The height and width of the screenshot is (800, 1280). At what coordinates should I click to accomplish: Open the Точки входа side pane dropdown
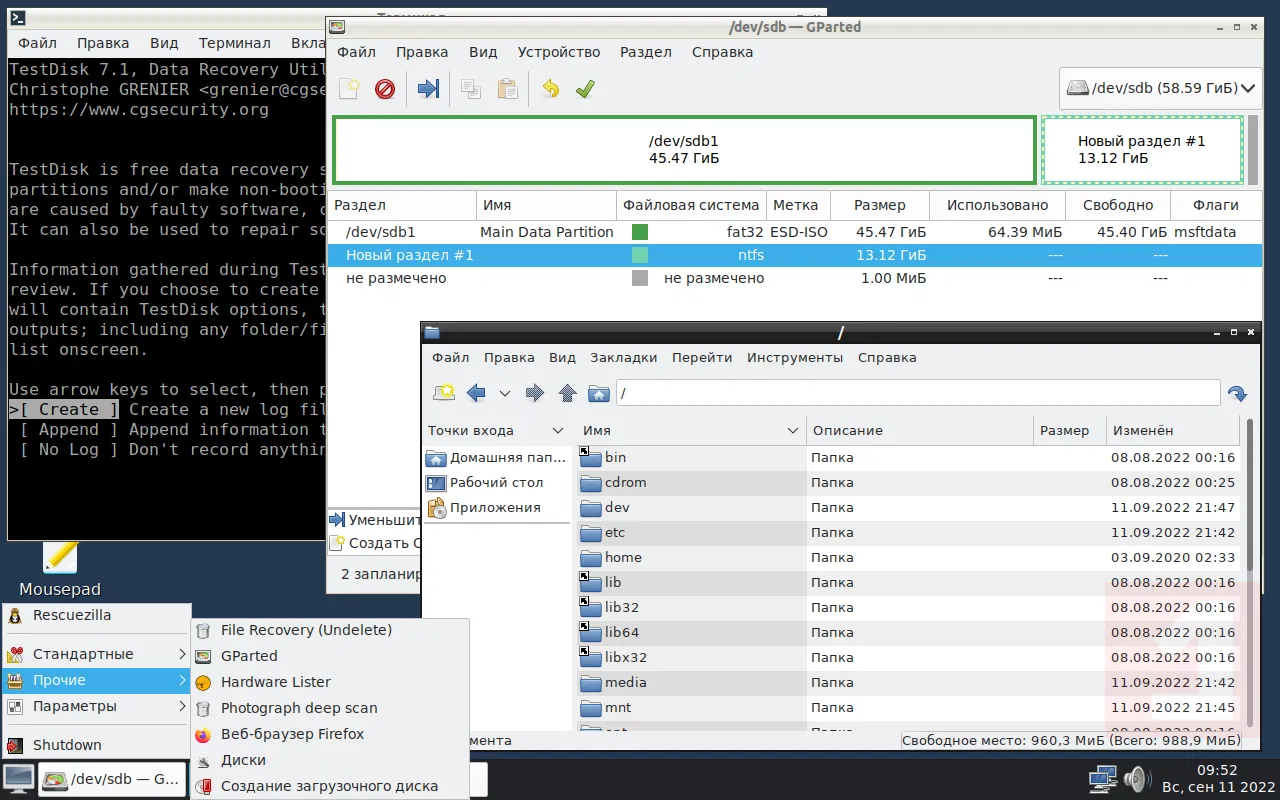click(497, 431)
